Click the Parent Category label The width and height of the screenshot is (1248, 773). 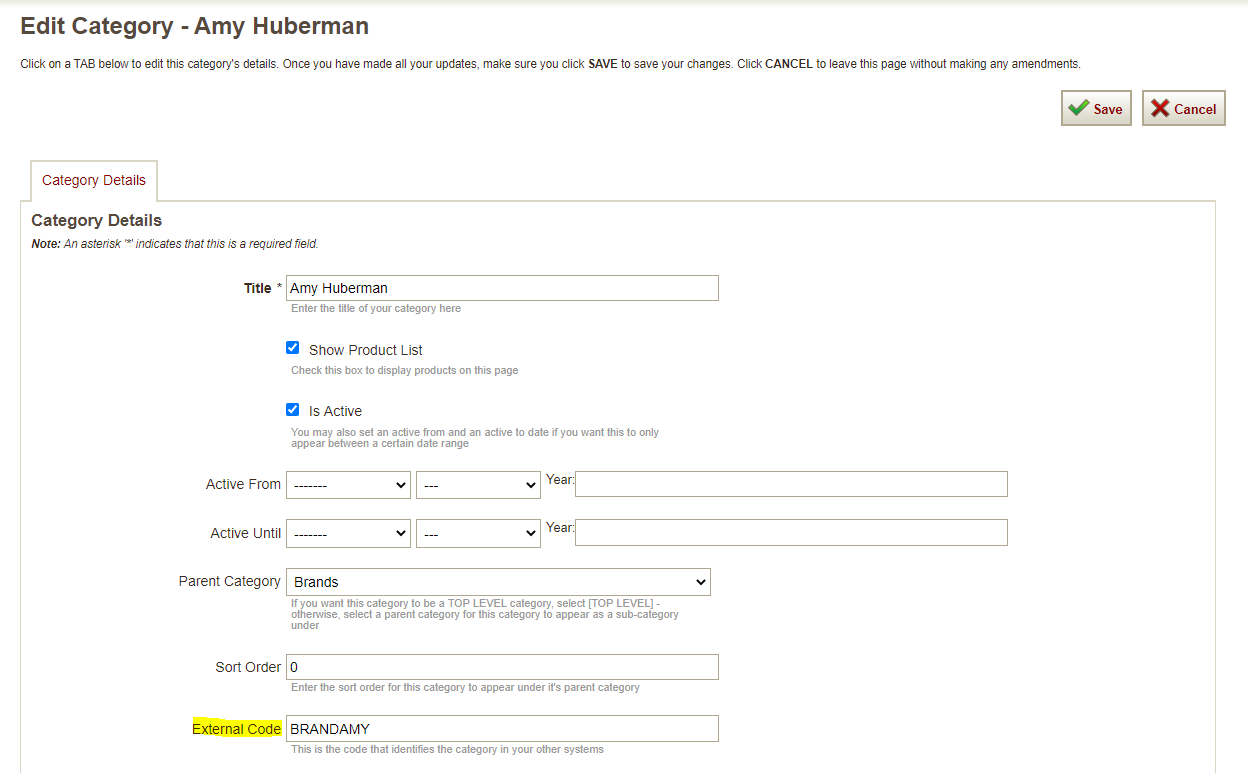pyautogui.click(x=230, y=581)
